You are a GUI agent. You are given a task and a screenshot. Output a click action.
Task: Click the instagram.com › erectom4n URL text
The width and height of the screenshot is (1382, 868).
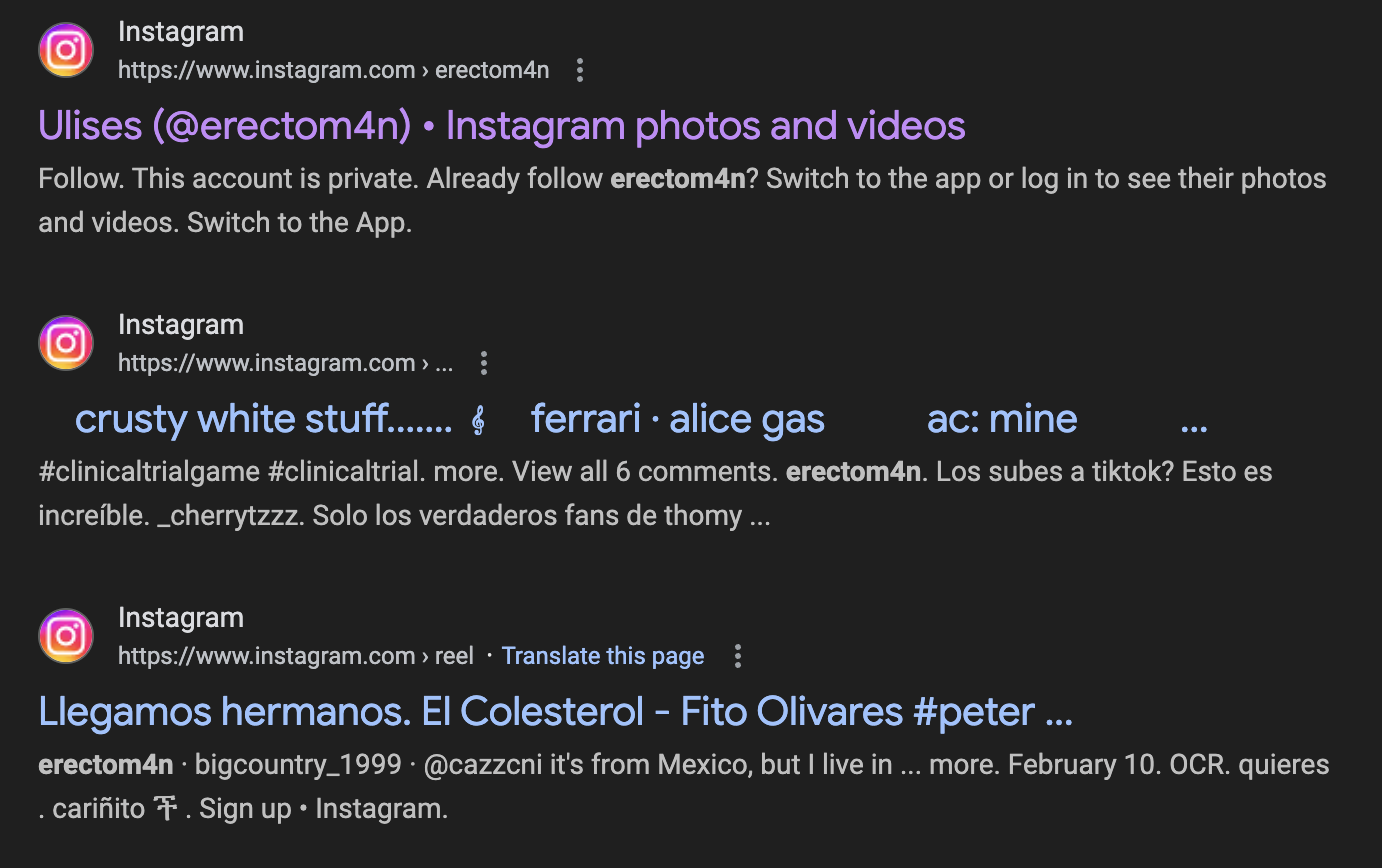pos(333,70)
